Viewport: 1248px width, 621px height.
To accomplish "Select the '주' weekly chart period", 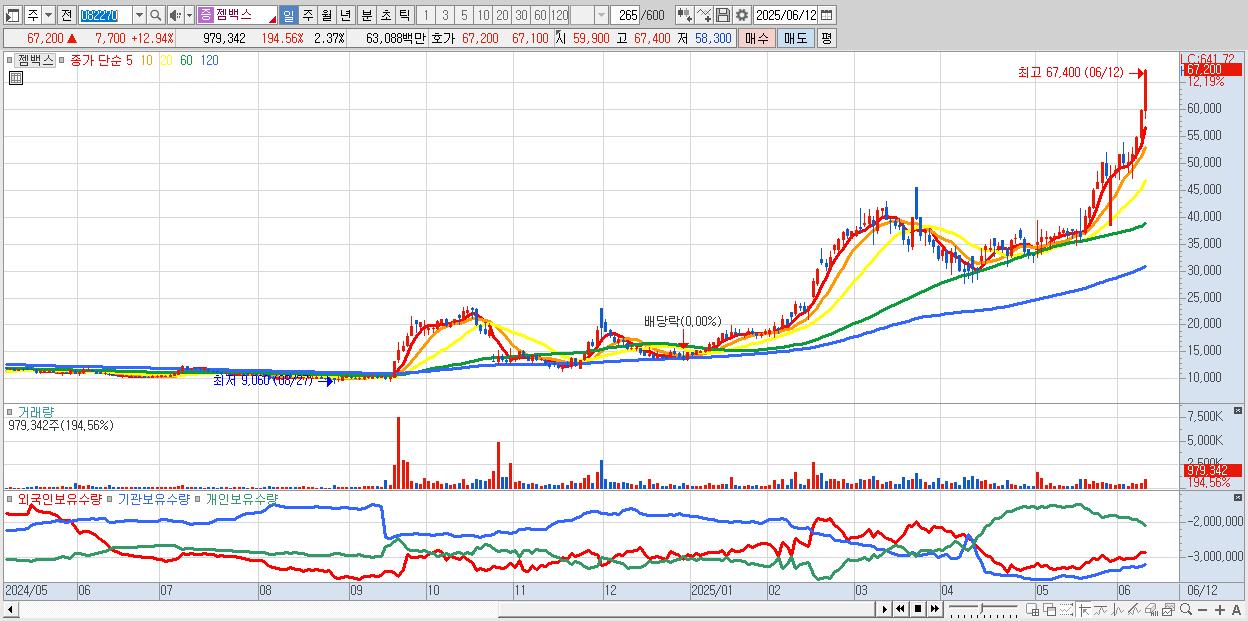I will [x=307, y=15].
